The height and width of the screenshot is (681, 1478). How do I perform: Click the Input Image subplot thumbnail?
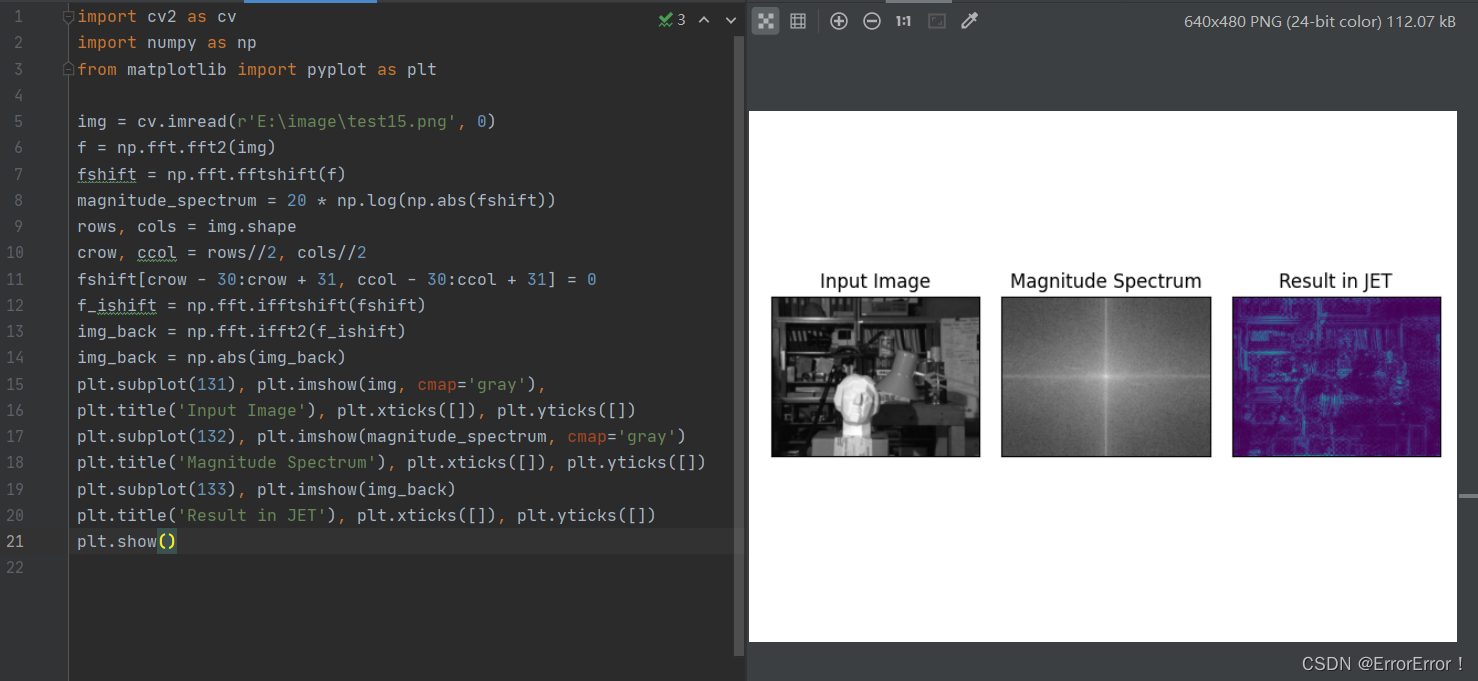coord(876,377)
